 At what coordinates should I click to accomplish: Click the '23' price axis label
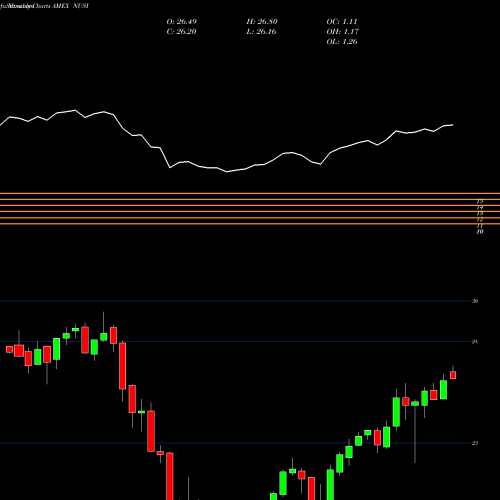[x=475, y=443]
